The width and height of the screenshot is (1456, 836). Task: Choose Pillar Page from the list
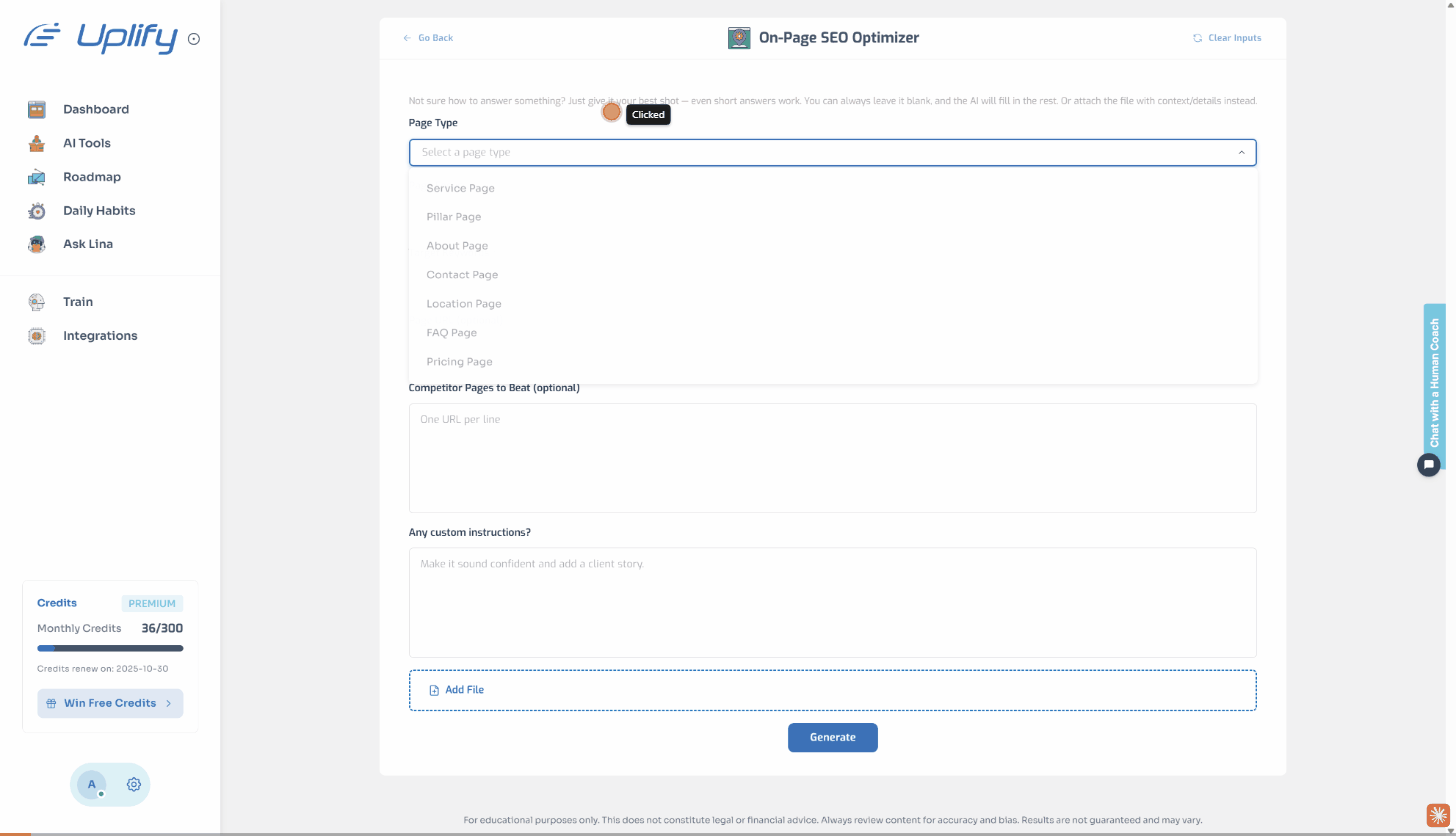pos(453,217)
